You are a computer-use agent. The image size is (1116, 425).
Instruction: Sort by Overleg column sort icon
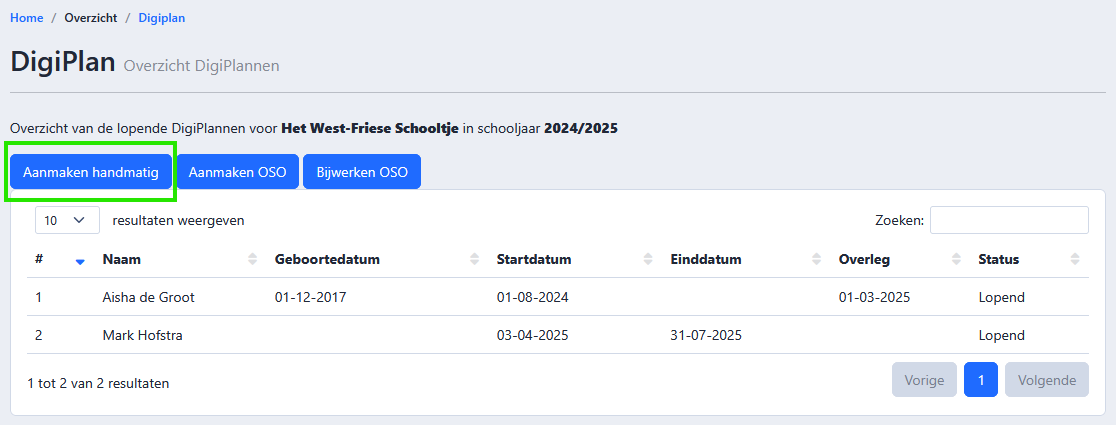coord(956,260)
